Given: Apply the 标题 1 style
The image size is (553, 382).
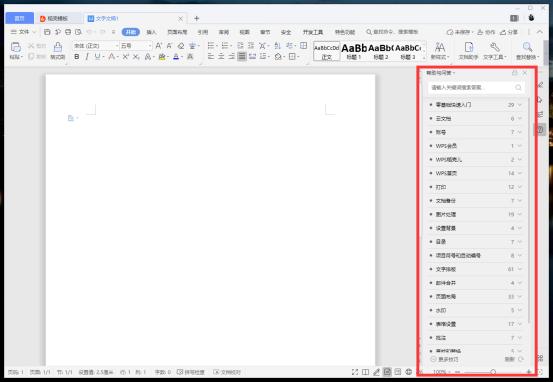Looking at the screenshot, I should tap(354, 51).
